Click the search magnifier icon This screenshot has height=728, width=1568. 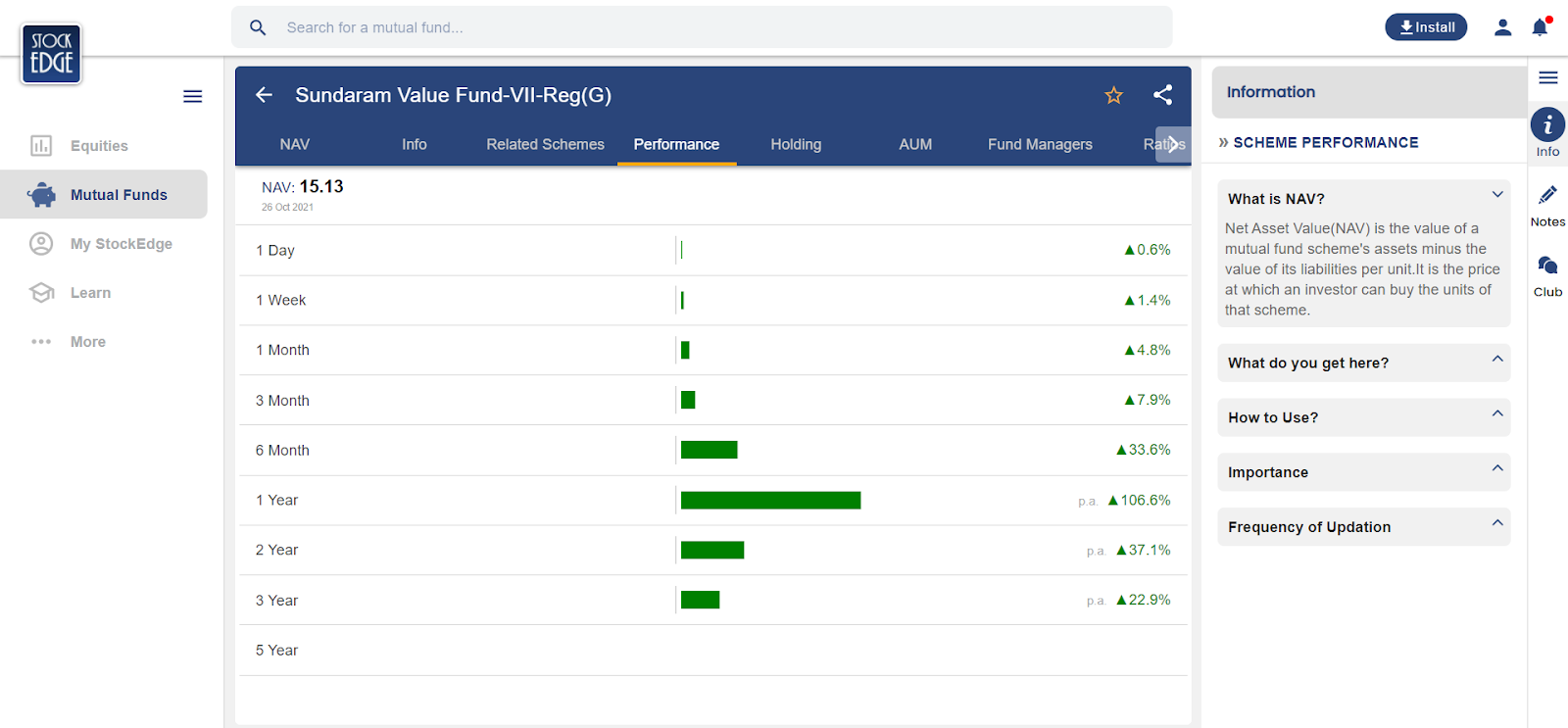tap(258, 27)
